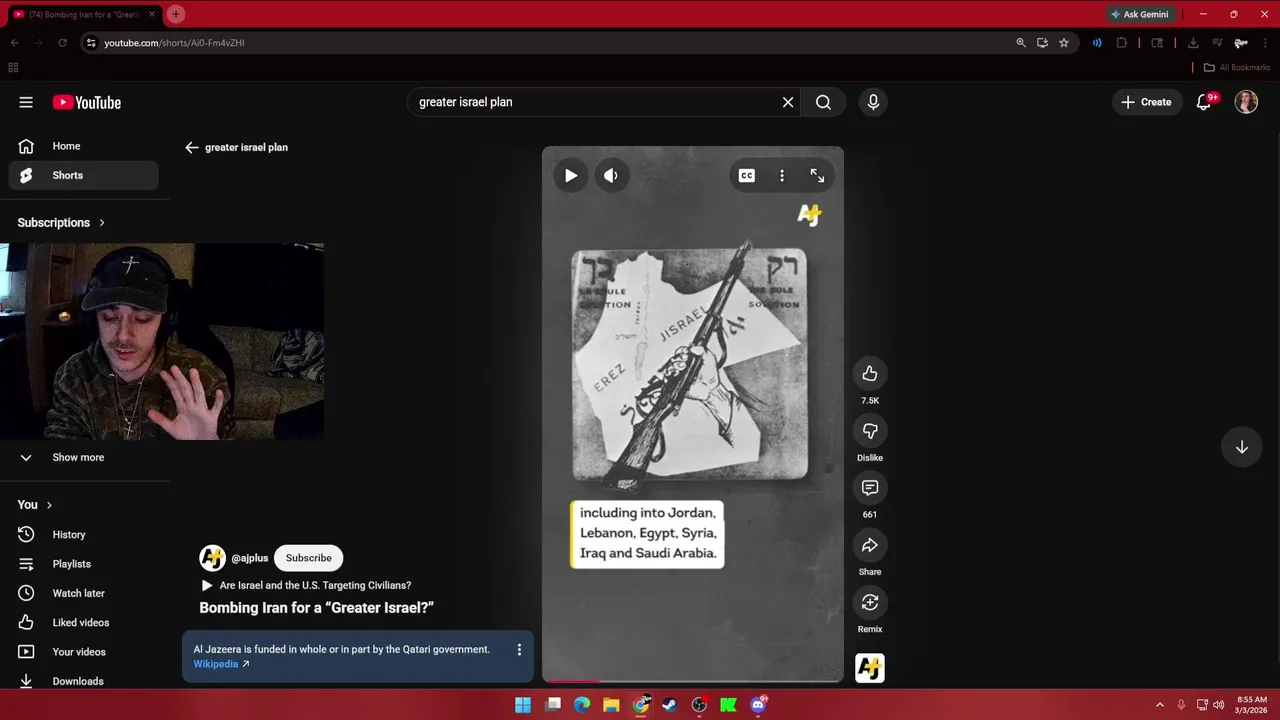Enter fullscreen on the Short
Screen dimensions: 1280x720
817,176
